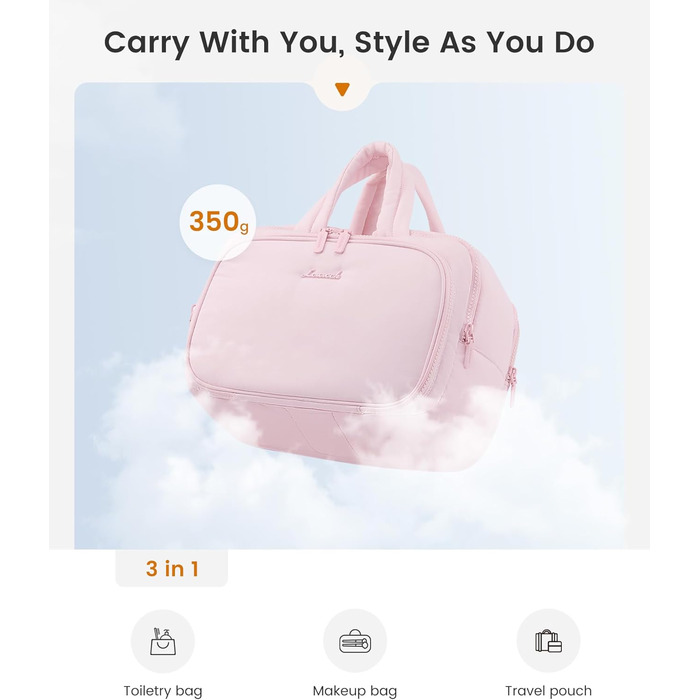The height and width of the screenshot is (700, 700).
Task: Tap the Travel pouch luggage icon
Action: (548, 641)
